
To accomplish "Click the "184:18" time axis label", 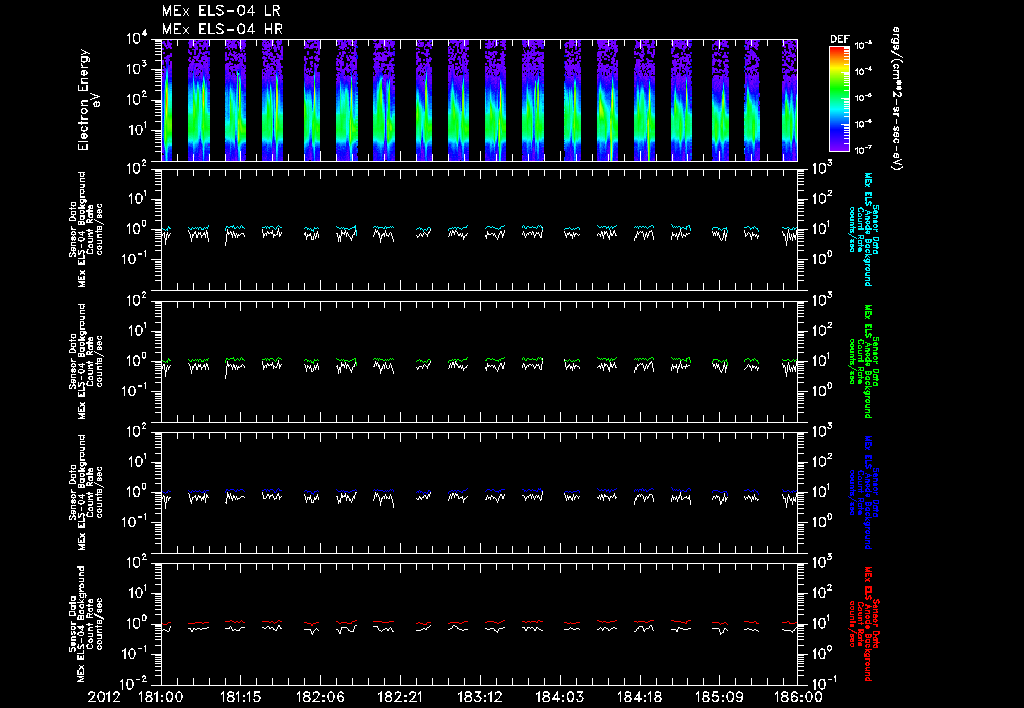I will pos(639,697).
